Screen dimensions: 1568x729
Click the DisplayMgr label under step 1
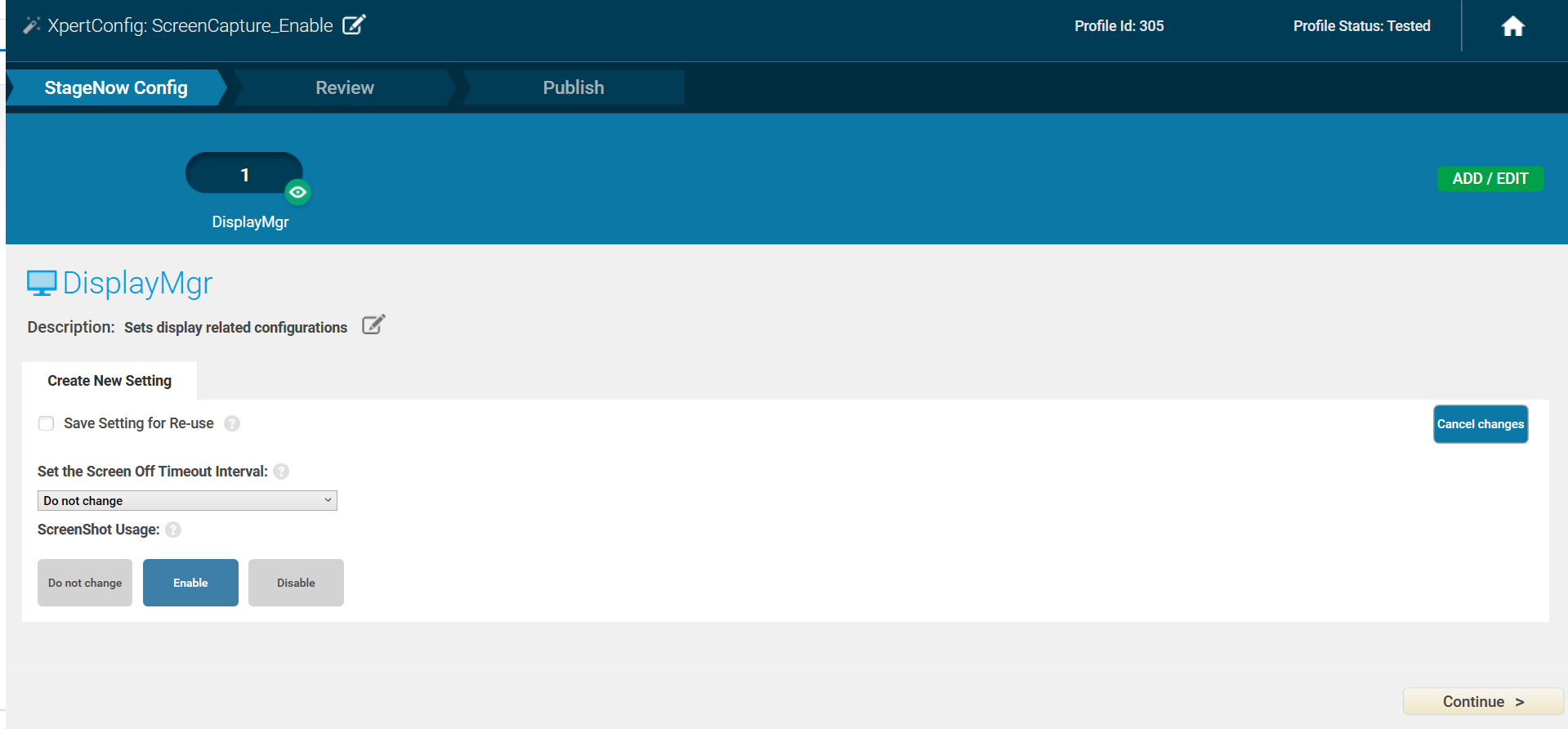pyautogui.click(x=250, y=222)
